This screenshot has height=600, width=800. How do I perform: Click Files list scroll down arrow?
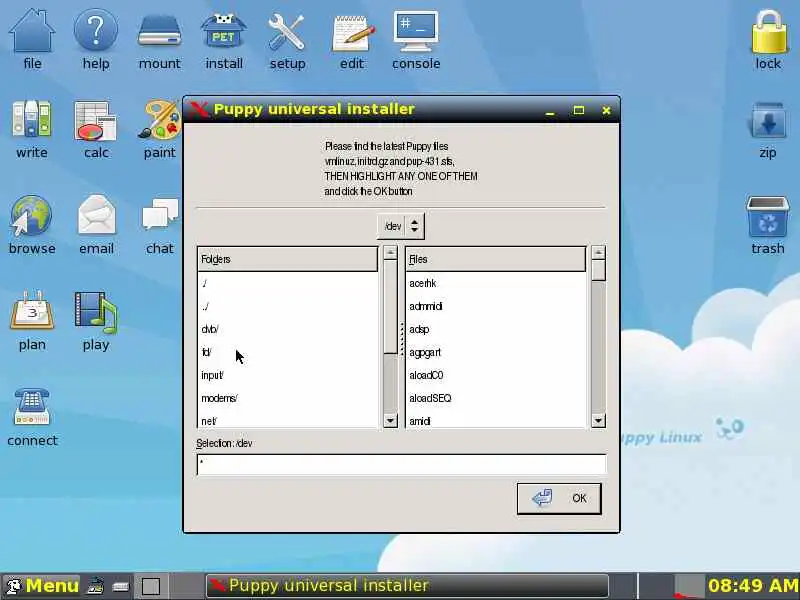[x=598, y=420]
